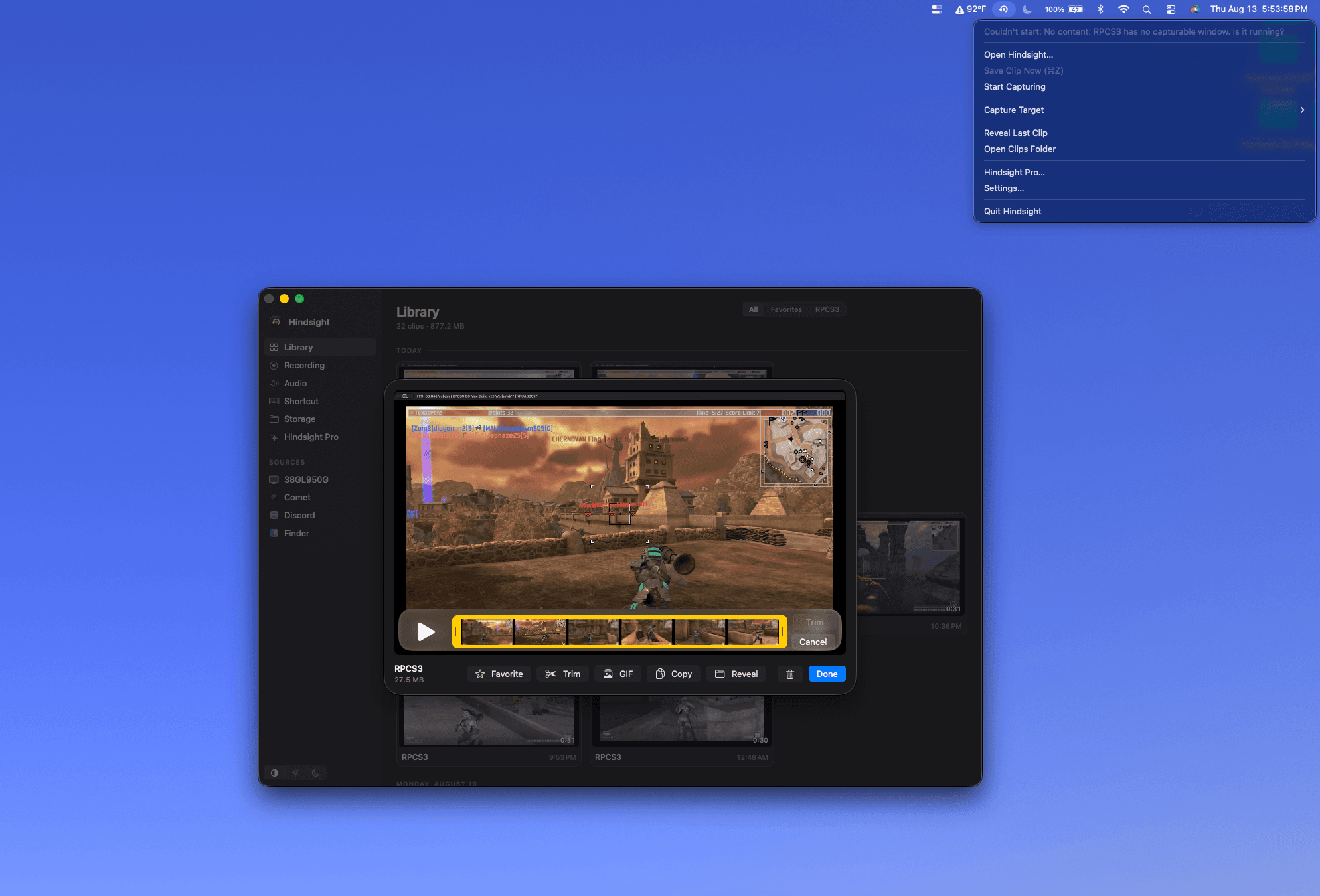Copy the clip to clipboard
Viewport: 1320px width, 896px height.
point(673,674)
